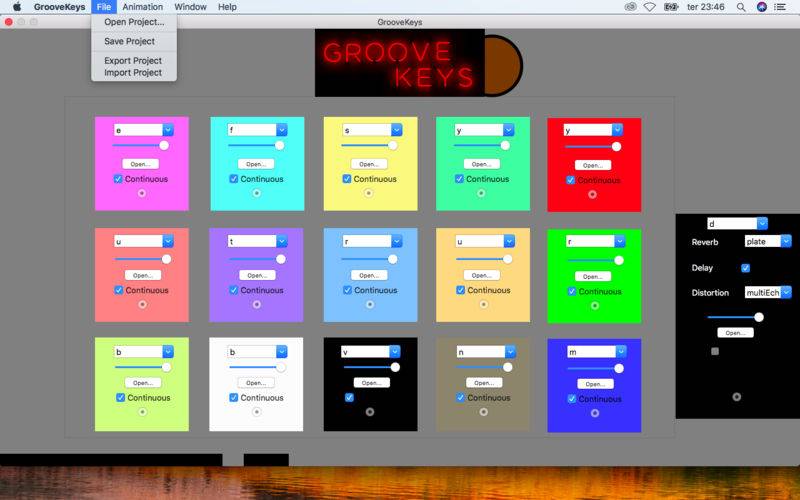Click gray square in effects panel
800x500 pixels.
[x=715, y=352]
